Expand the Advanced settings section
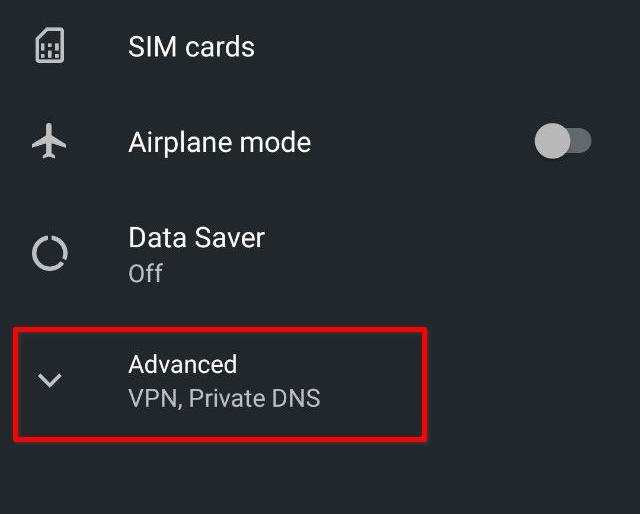 pos(220,384)
